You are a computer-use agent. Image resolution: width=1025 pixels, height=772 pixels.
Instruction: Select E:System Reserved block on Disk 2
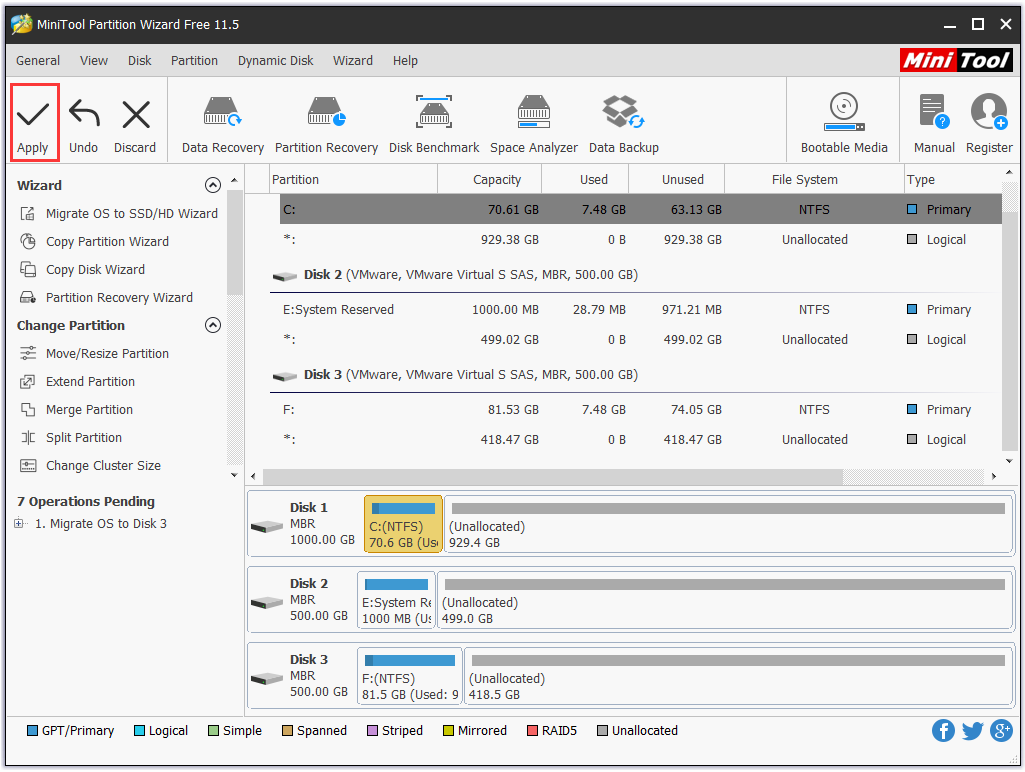click(x=396, y=600)
